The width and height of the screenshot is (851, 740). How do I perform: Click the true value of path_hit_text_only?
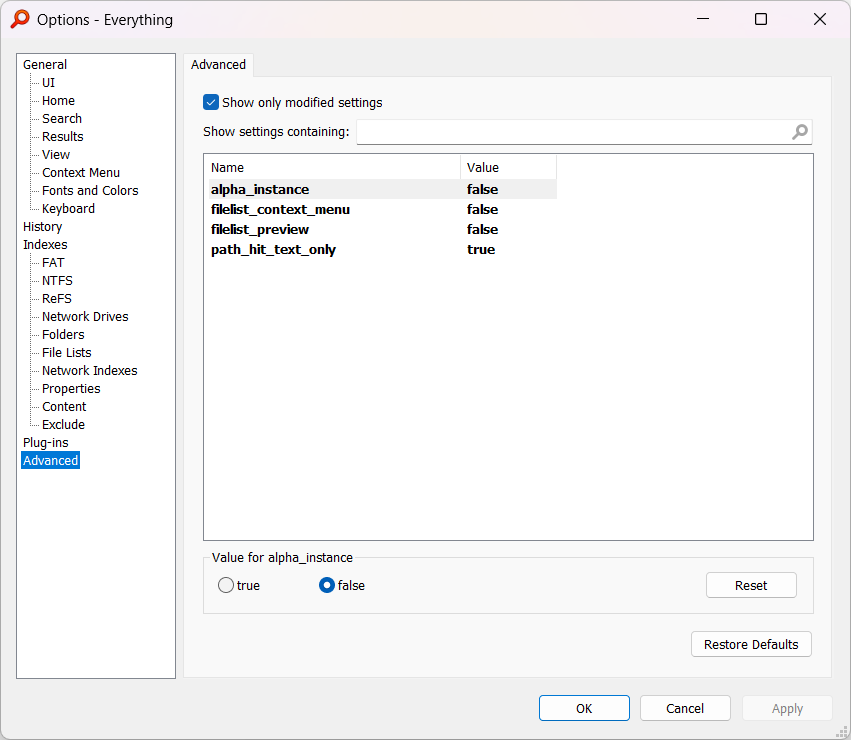pos(481,250)
